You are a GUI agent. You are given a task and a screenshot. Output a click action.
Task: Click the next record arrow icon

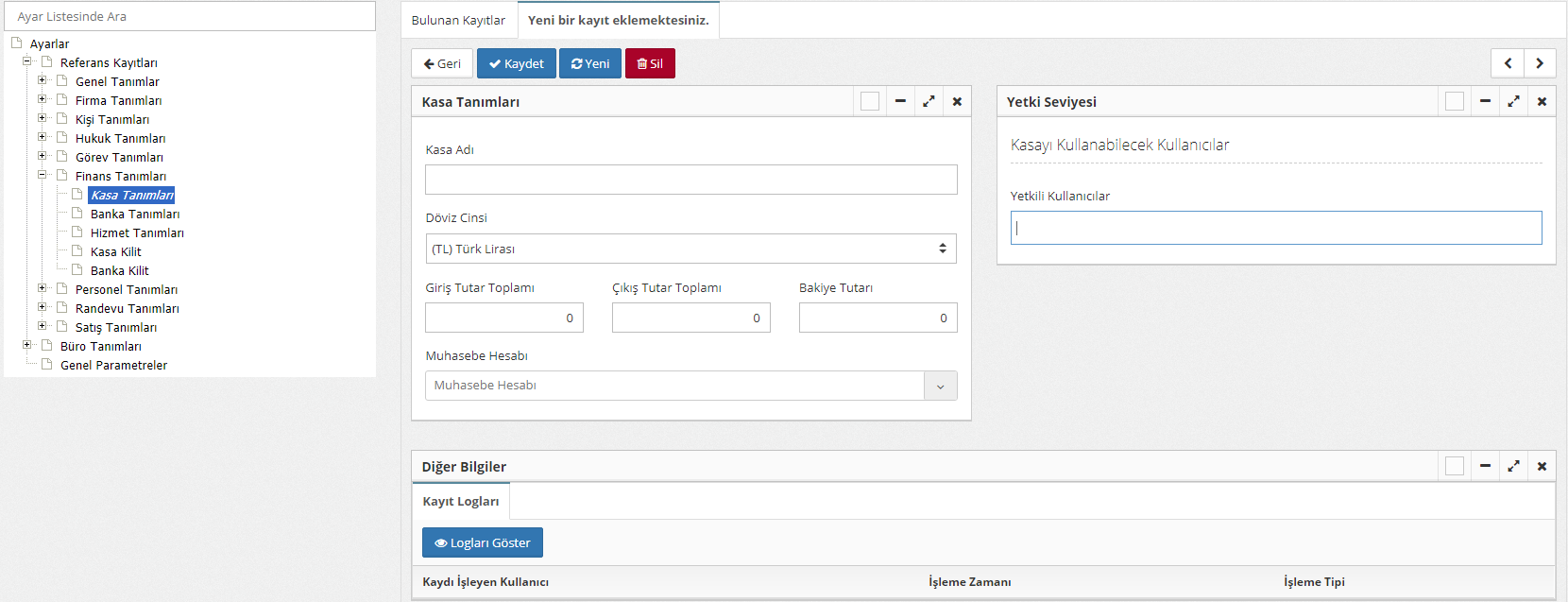point(1540,63)
